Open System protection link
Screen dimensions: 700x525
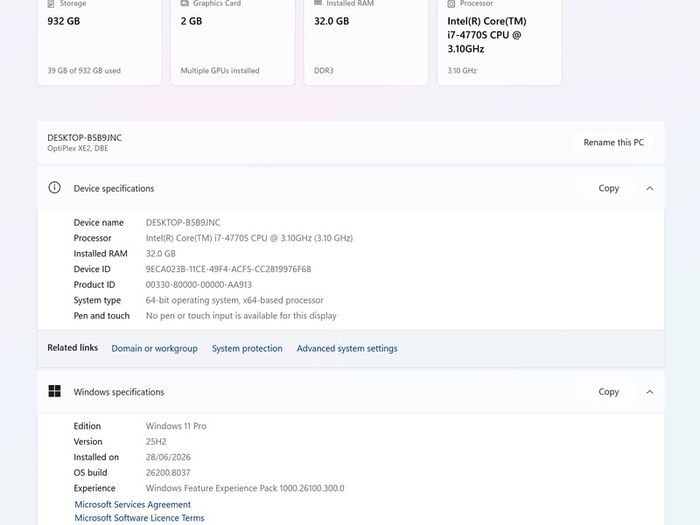[247, 348]
